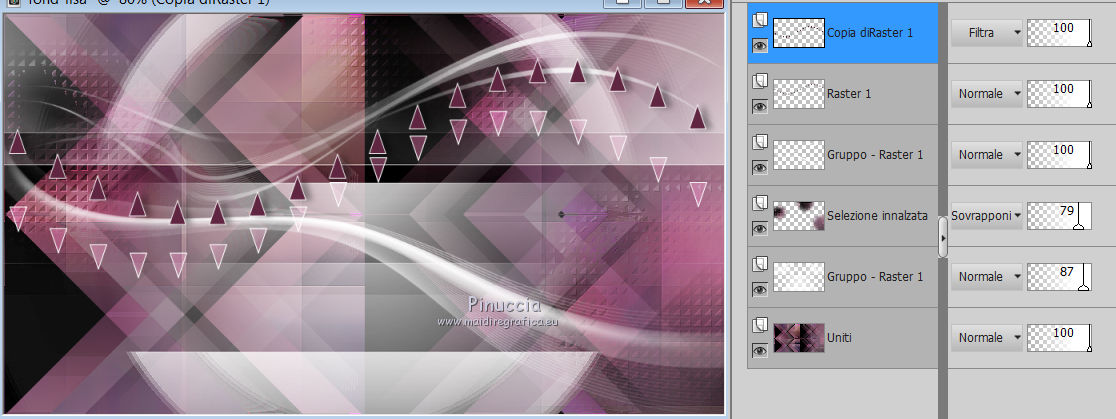The height and width of the screenshot is (419, 1116).
Task: Click layer type icon of Gruppo - Raster 1 at opacity 100
Action: pos(759,142)
